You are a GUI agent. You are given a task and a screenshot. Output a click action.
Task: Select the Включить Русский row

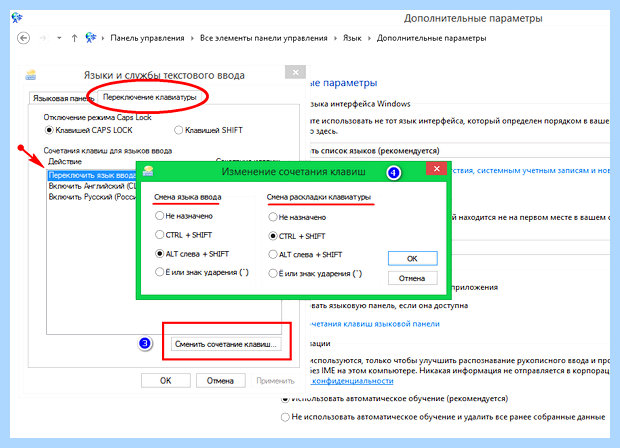[x=92, y=197]
